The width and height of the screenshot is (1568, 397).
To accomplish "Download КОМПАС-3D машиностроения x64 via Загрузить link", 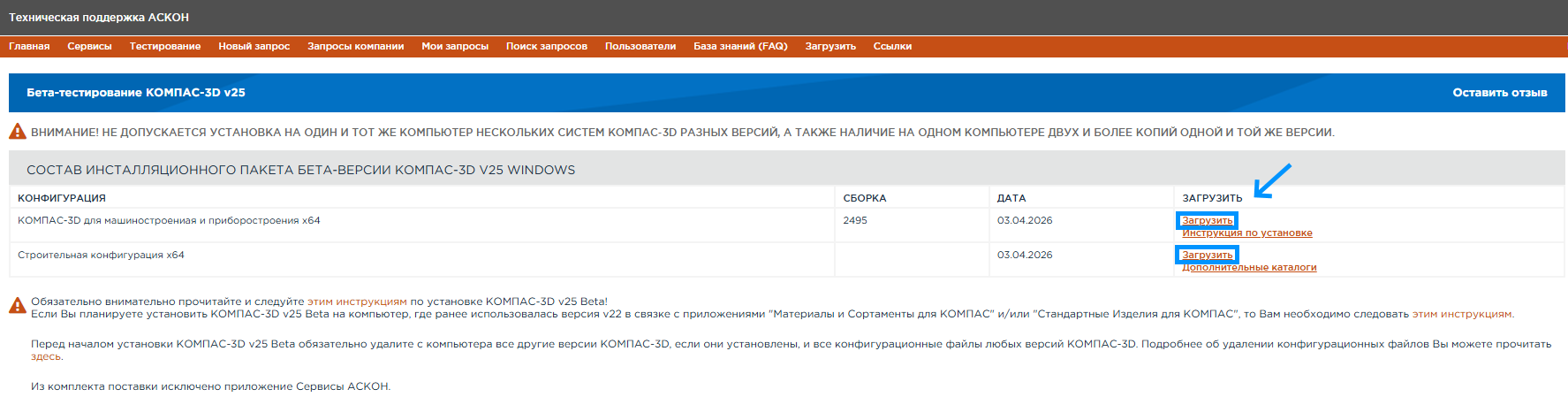I will tap(1207, 220).
